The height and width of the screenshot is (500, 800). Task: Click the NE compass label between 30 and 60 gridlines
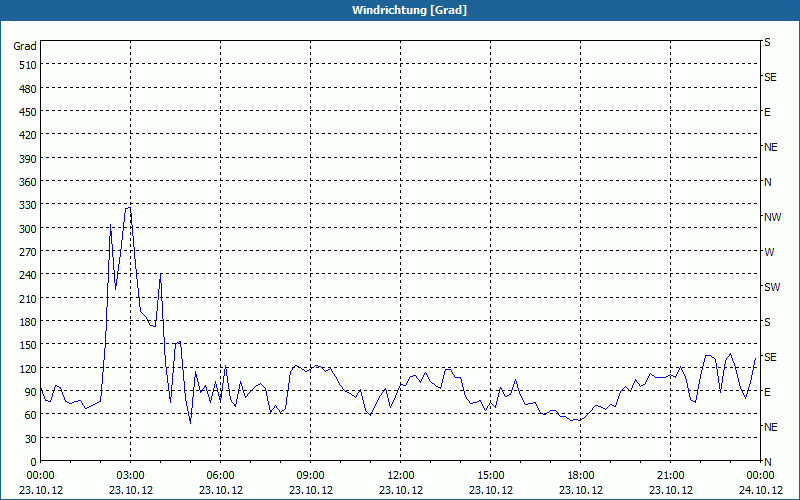(x=771, y=427)
